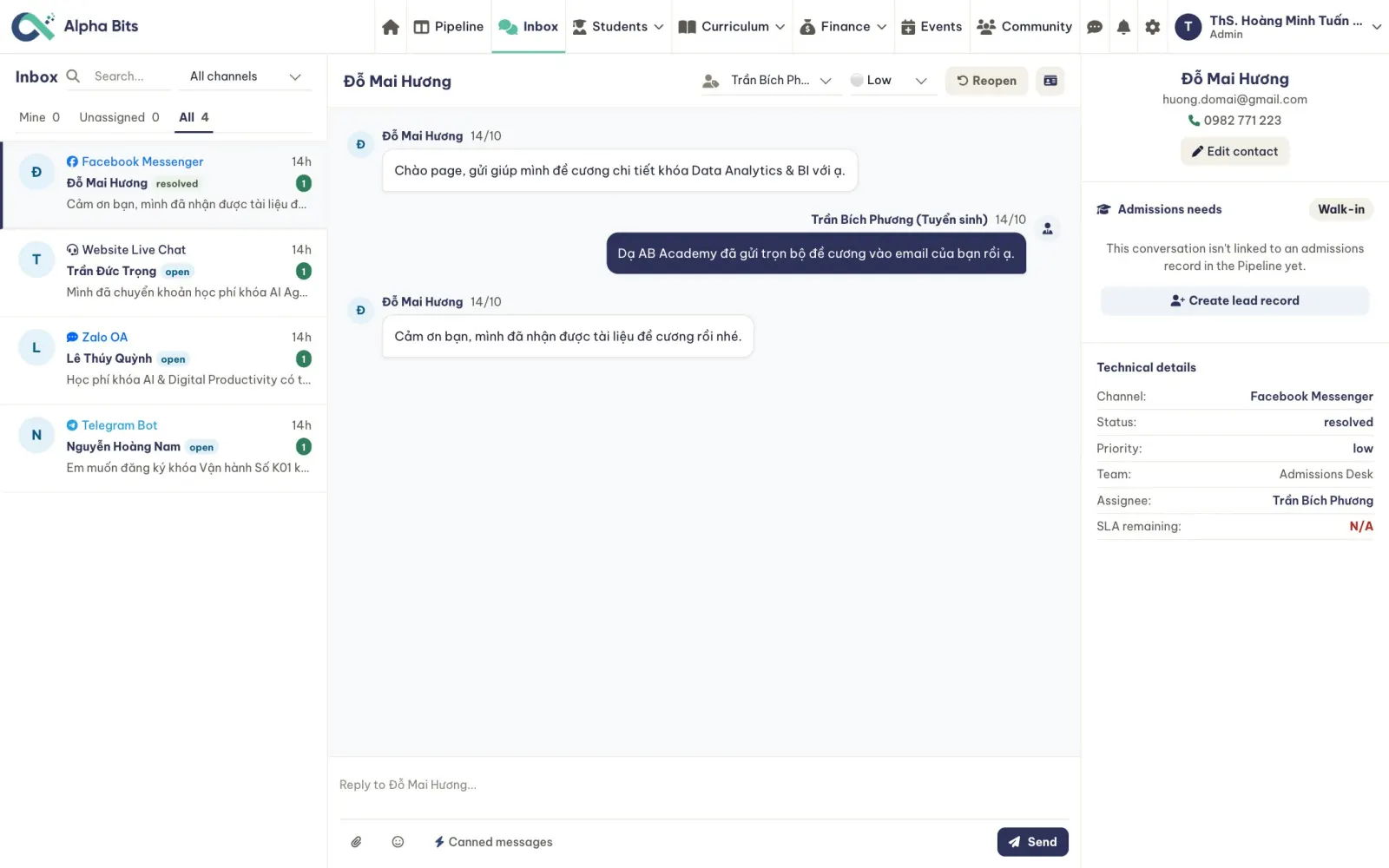This screenshot has width=1389, height=868.
Task: Click the assignee person icon in the header
Action: tap(710, 81)
